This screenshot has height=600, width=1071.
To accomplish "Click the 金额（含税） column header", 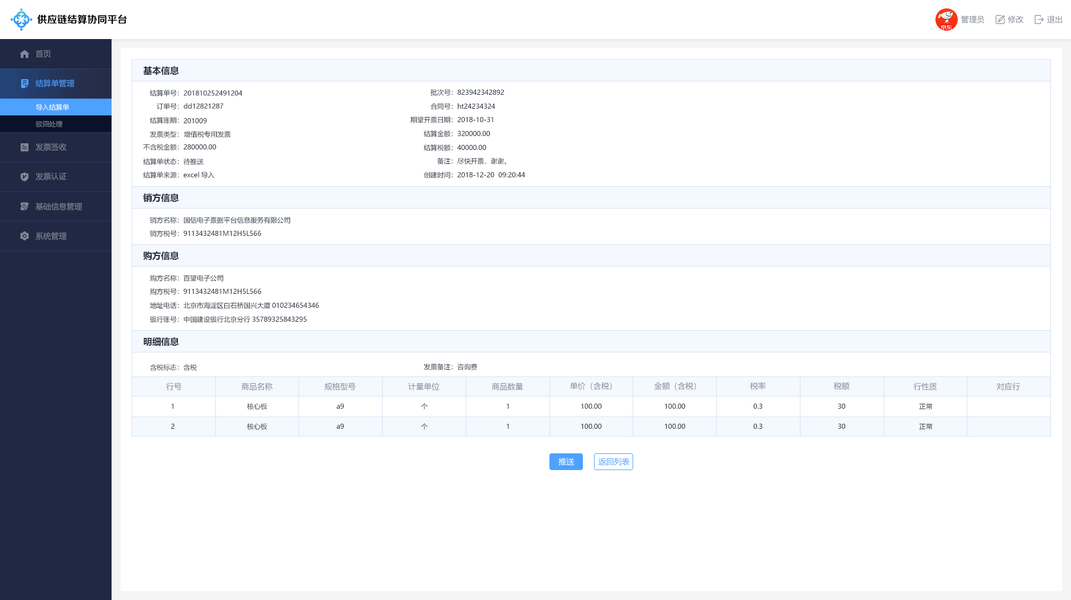I will (x=675, y=387).
